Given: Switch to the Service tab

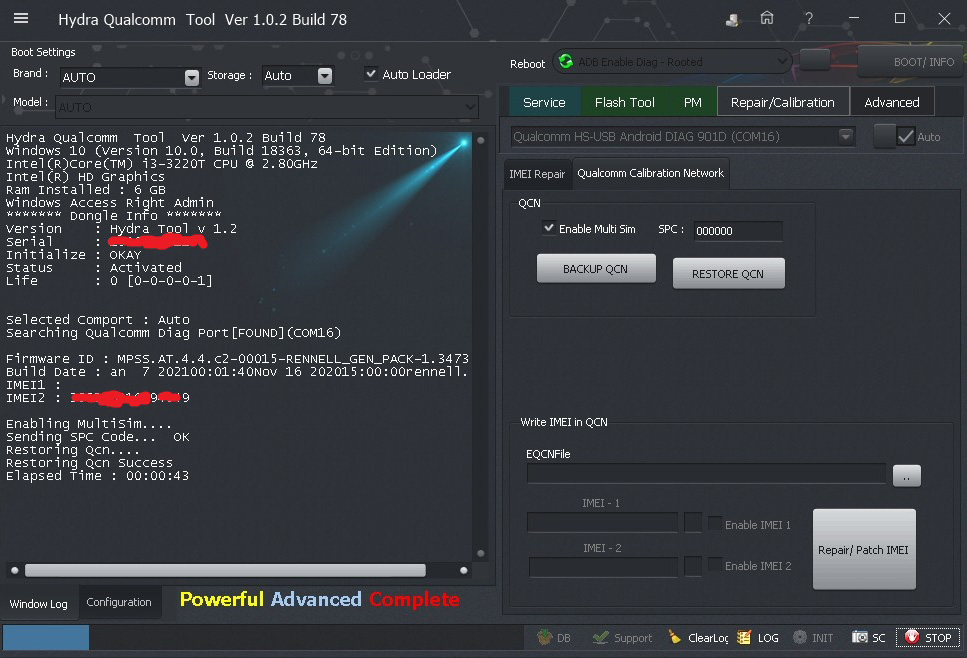Looking at the screenshot, I should point(544,102).
